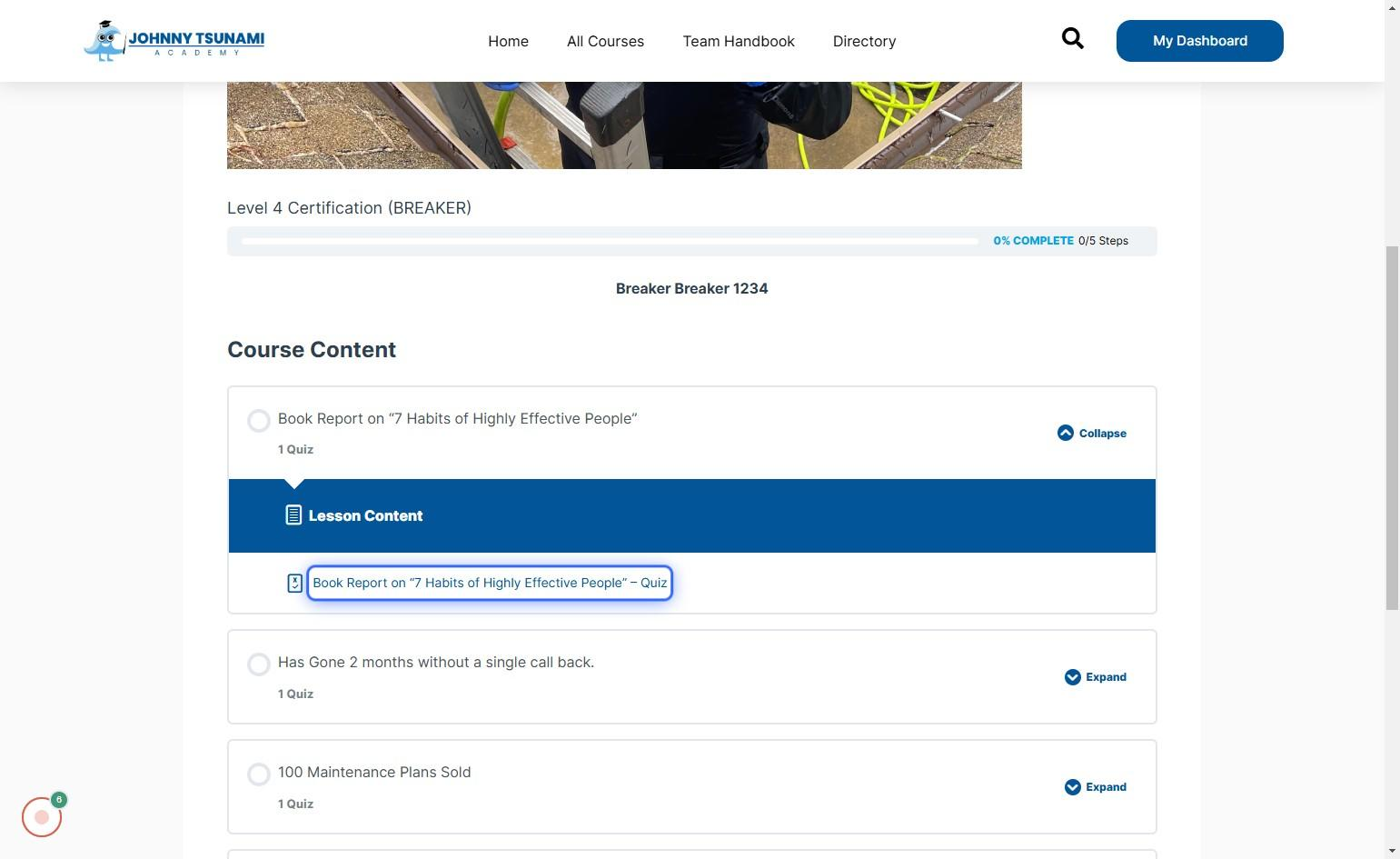Open the Team Handbook menu item
The image size is (1400, 859).
click(738, 41)
